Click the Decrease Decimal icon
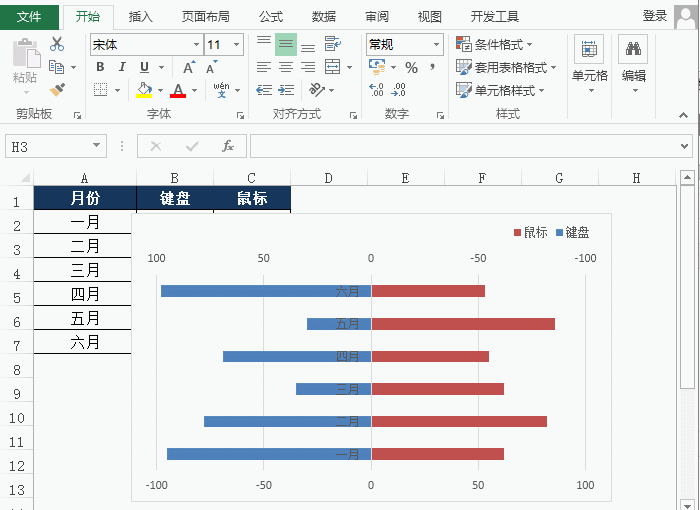The height and width of the screenshot is (510, 700). [398, 90]
